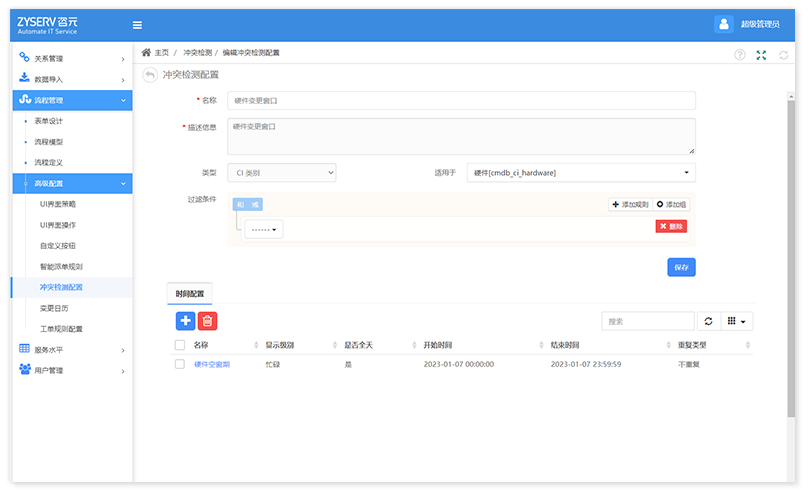Toggle fullscreen with the green expand icon
This screenshot has width=808, height=495.
(762, 55)
